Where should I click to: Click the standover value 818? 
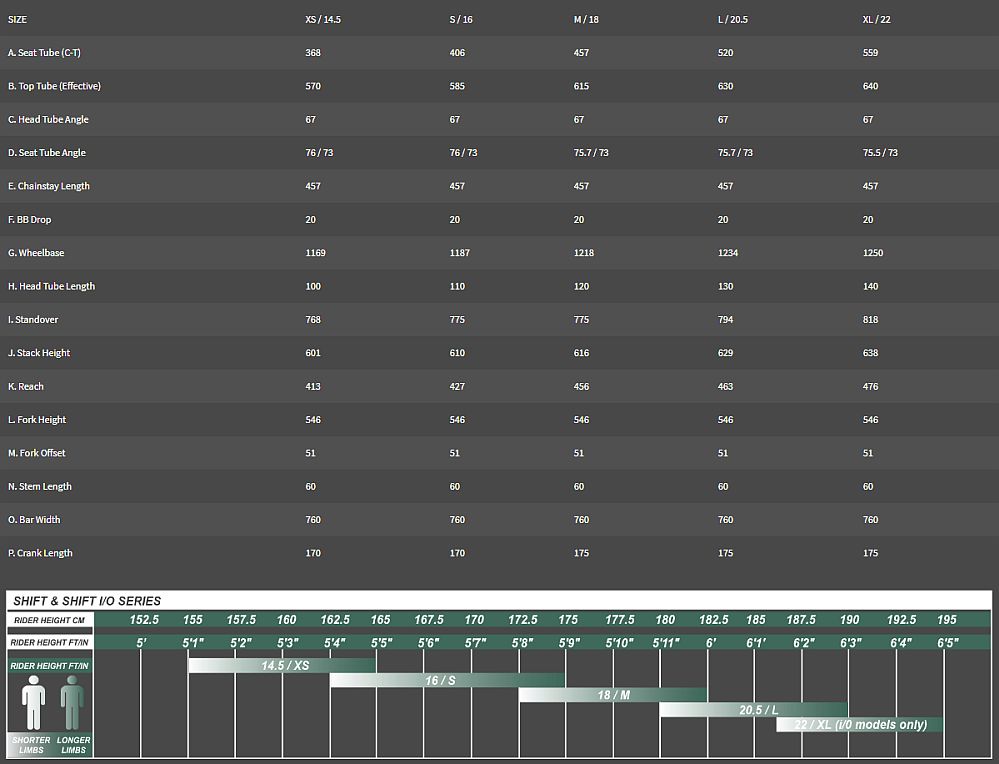(870, 319)
